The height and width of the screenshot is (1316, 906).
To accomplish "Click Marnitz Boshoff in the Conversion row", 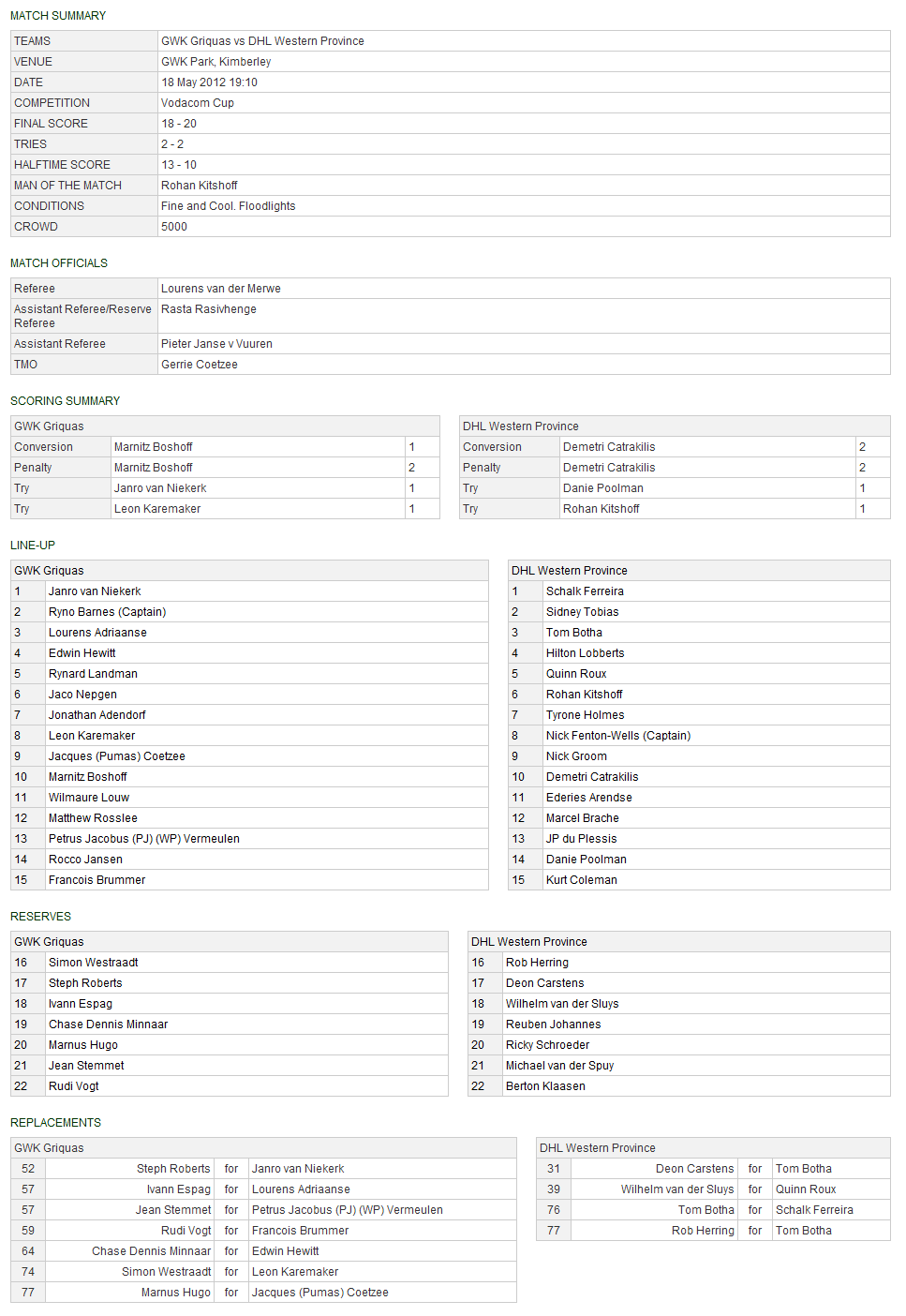I will (x=153, y=447).
